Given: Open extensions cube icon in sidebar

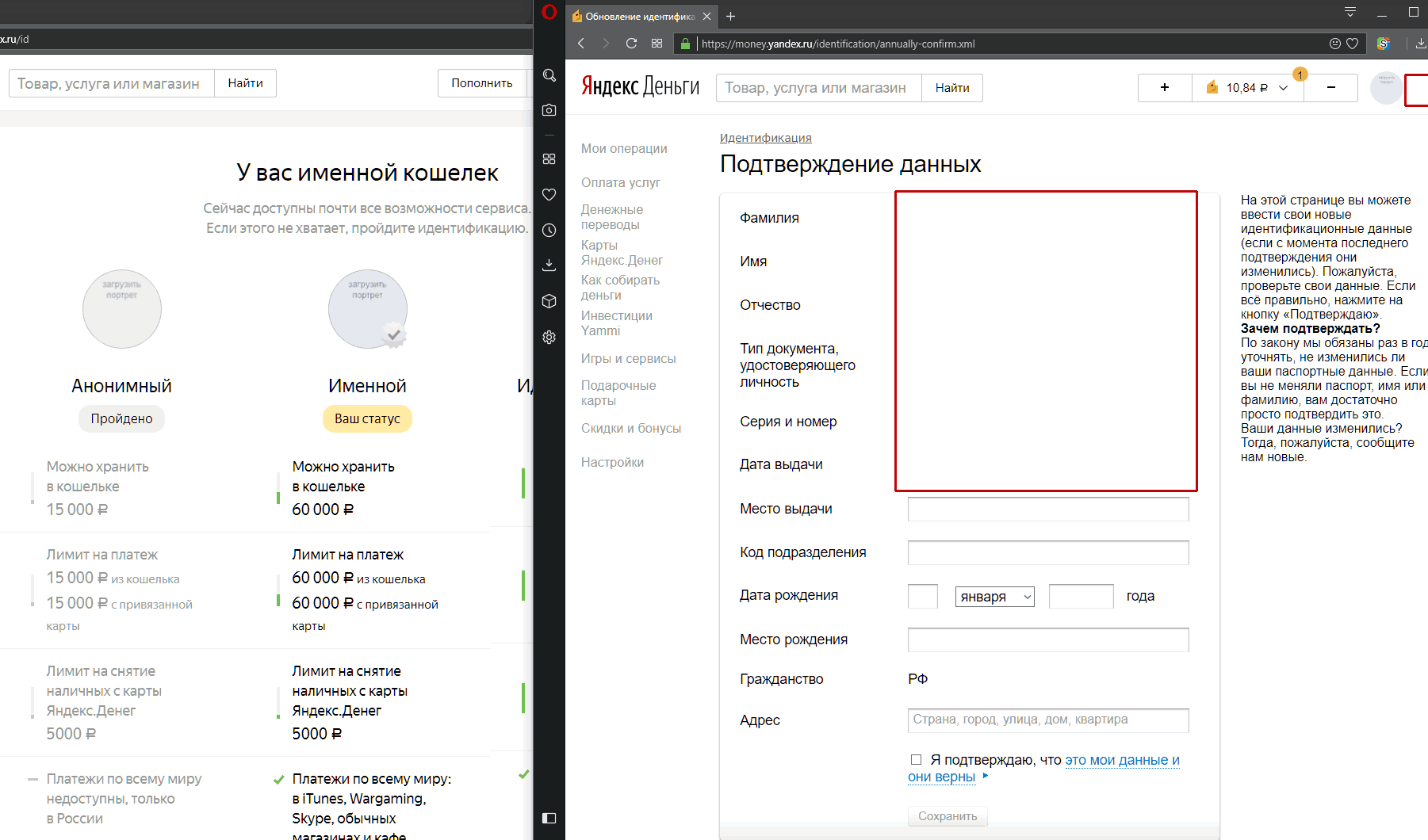Looking at the screenshot, I should tap(549, 301).
